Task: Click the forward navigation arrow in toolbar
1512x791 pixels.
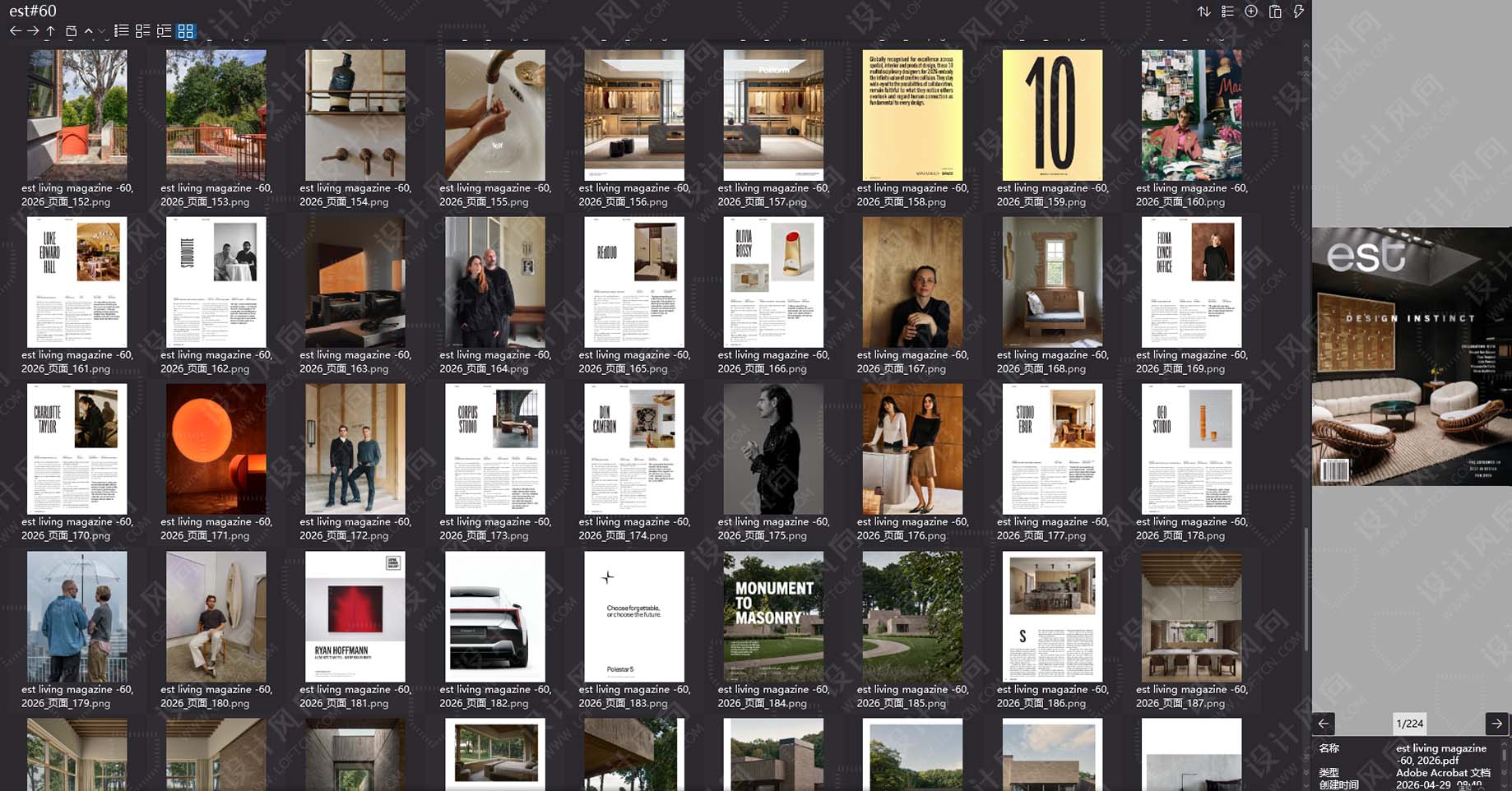Action: click(33, 31)
